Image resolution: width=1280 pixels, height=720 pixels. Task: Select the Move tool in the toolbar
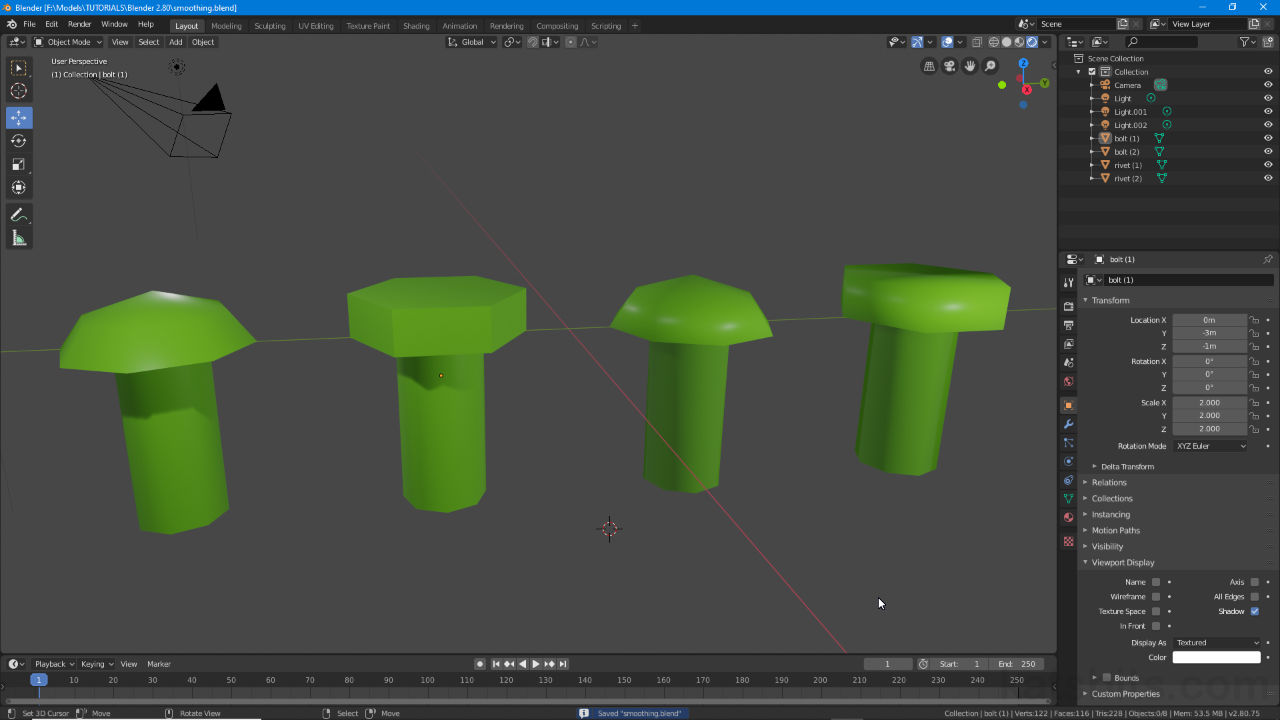(18, 117)
